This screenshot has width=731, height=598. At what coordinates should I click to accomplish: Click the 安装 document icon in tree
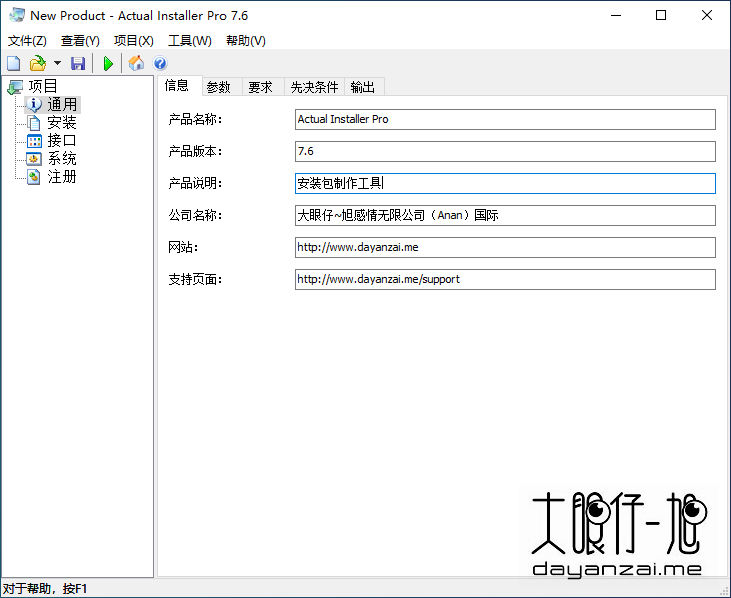[x=34, y=123]
